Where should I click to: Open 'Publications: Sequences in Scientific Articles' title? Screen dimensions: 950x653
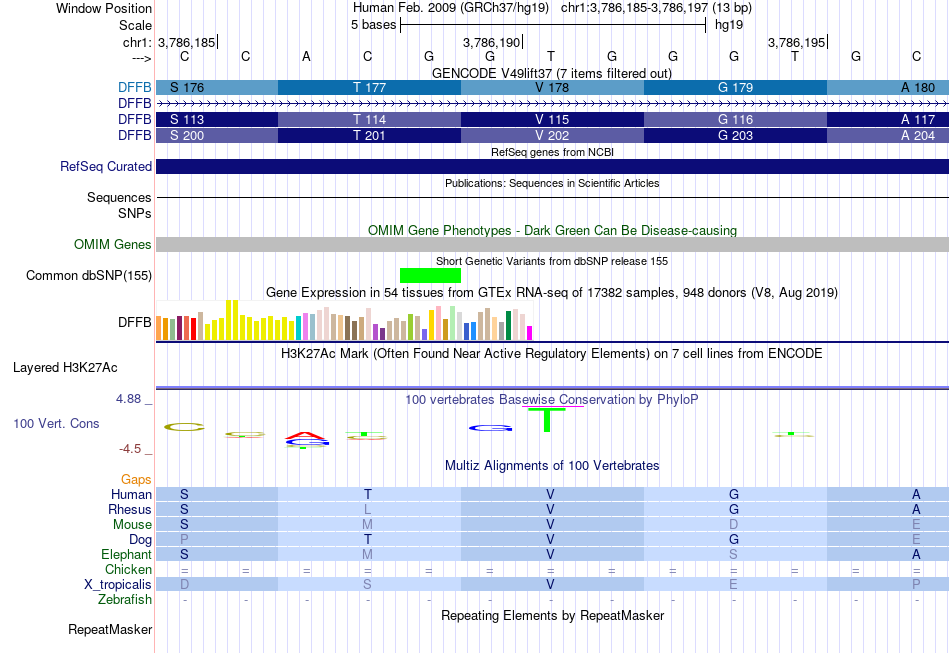pos(552,183)
